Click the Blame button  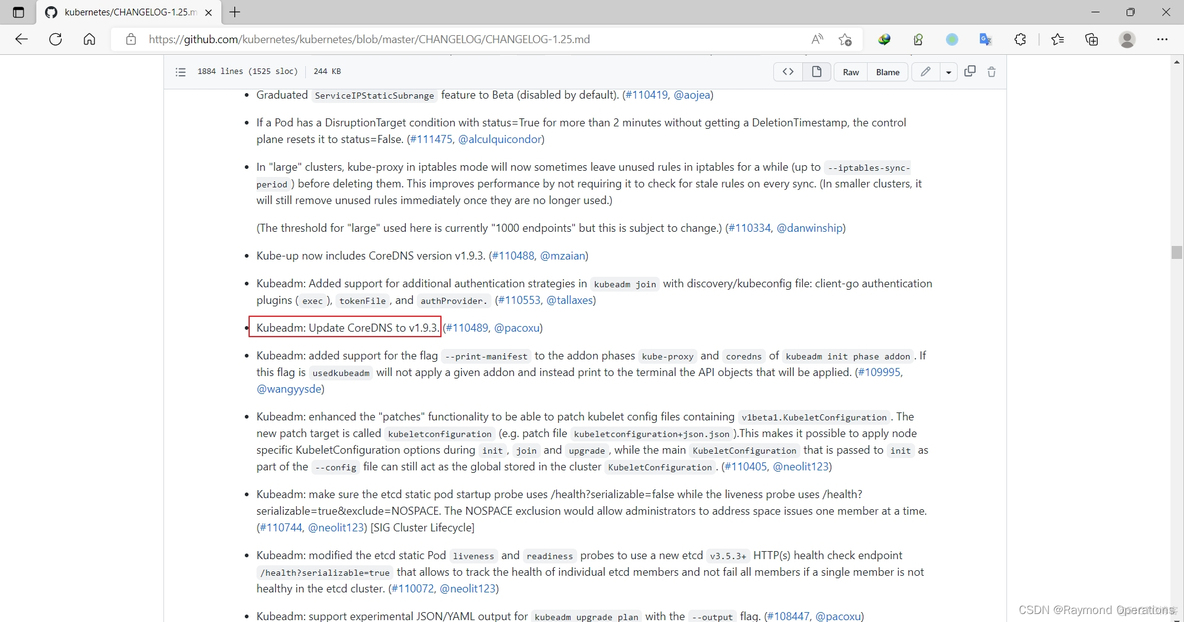(887, 72)
